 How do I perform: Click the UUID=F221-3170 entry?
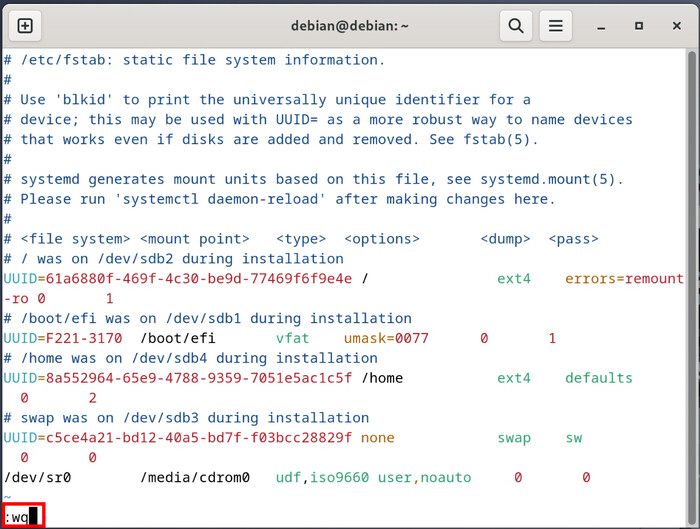pyautogui.click(x=63, y=338)
